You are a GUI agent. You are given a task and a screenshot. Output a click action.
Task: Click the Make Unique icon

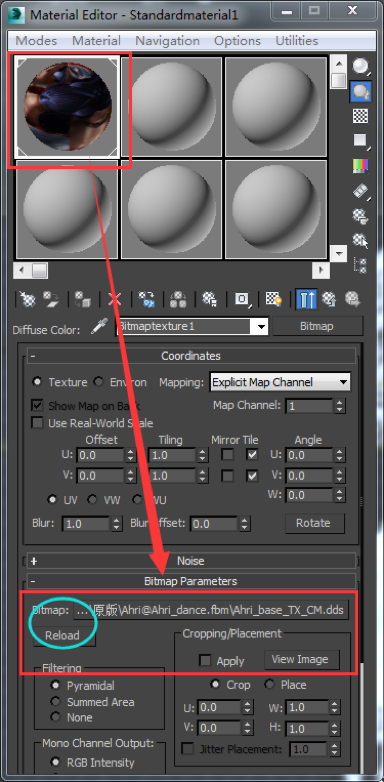(x=178, y=300)
